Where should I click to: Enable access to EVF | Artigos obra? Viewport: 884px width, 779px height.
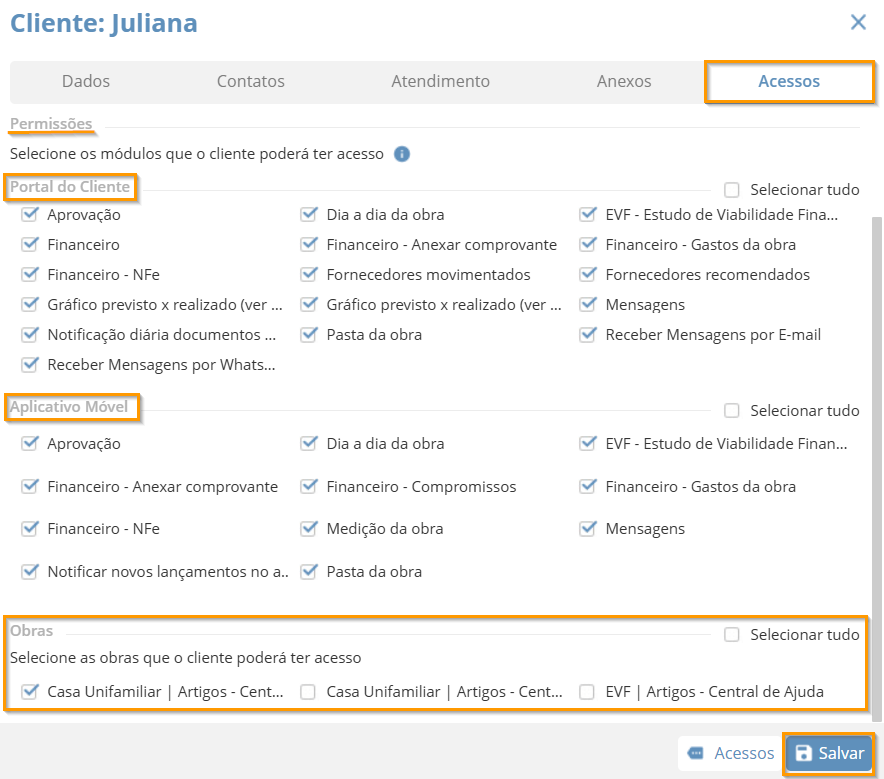[x=587, y=692]
